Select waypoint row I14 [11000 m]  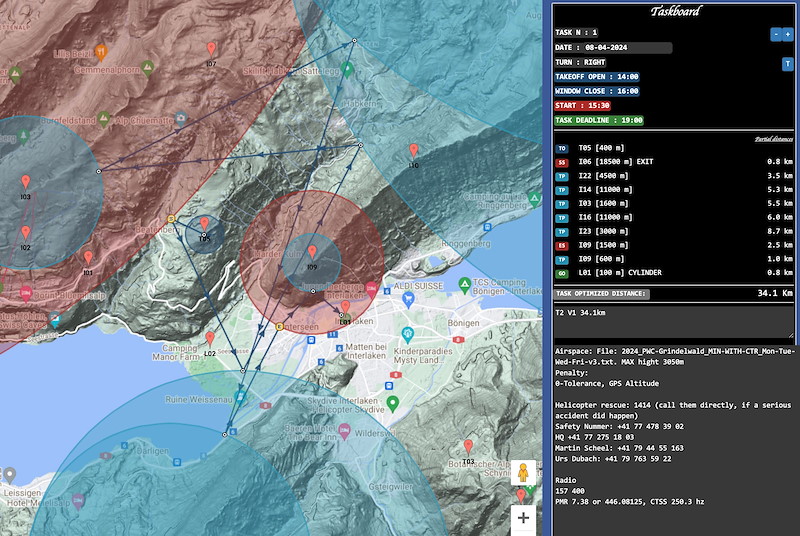[x=673, y=190]
